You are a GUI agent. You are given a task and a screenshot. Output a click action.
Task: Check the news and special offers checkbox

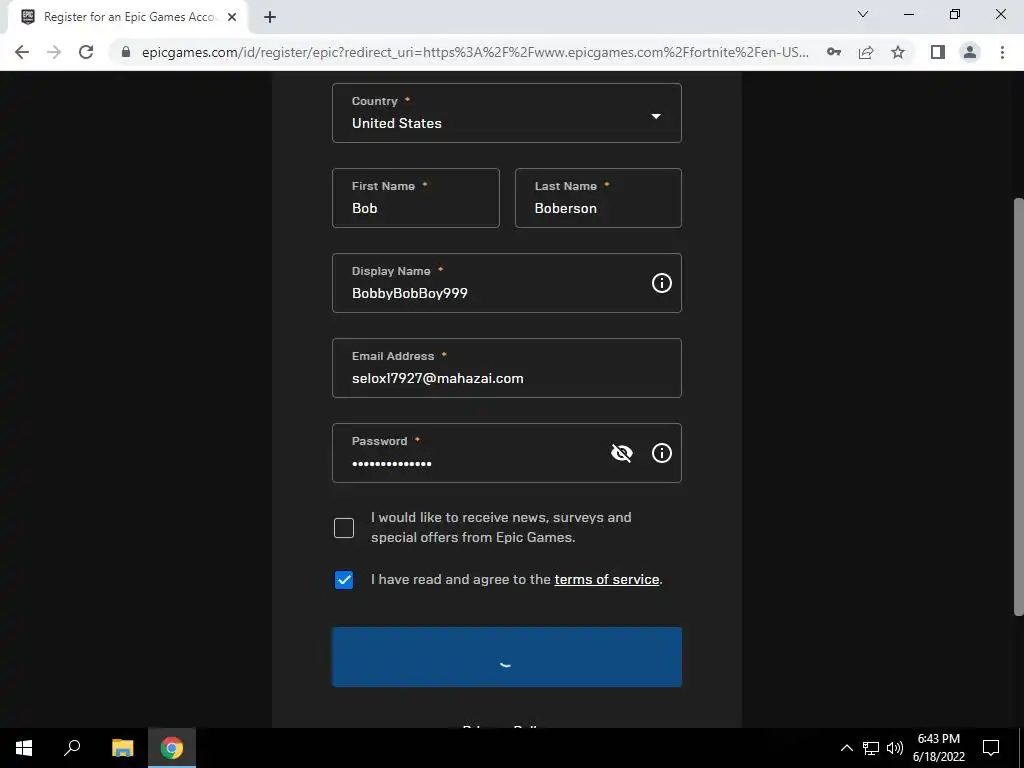(x=344, y=528)
